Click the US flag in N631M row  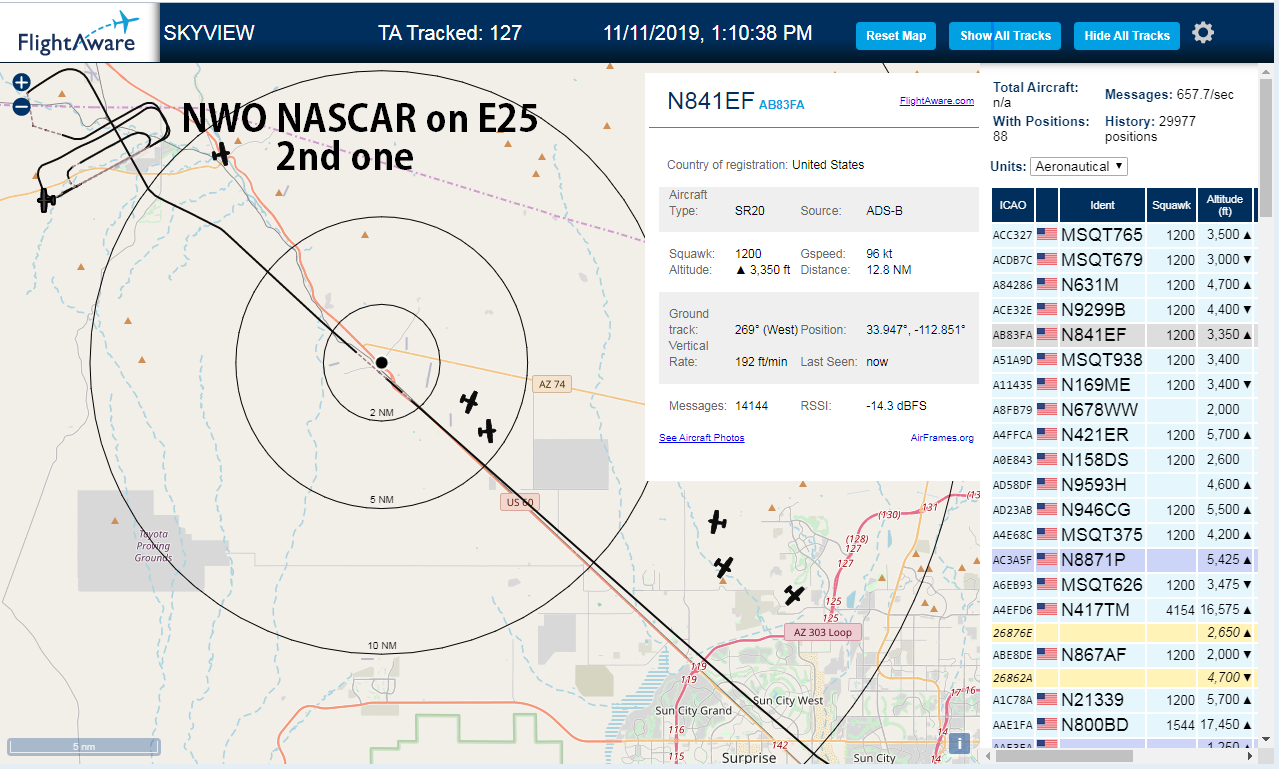coord(1047,285)
